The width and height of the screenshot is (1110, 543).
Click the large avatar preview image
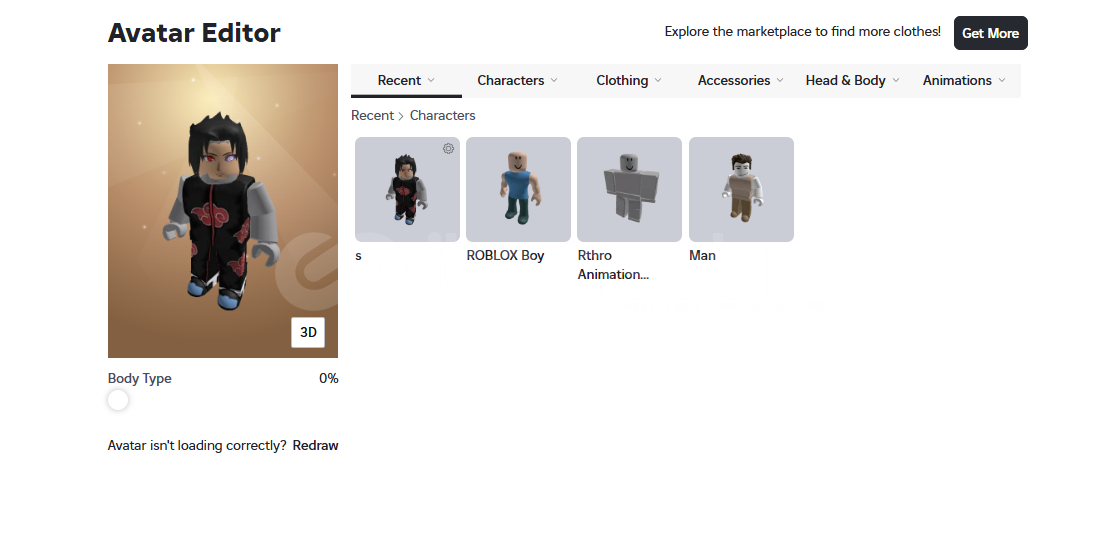point(223,211)
